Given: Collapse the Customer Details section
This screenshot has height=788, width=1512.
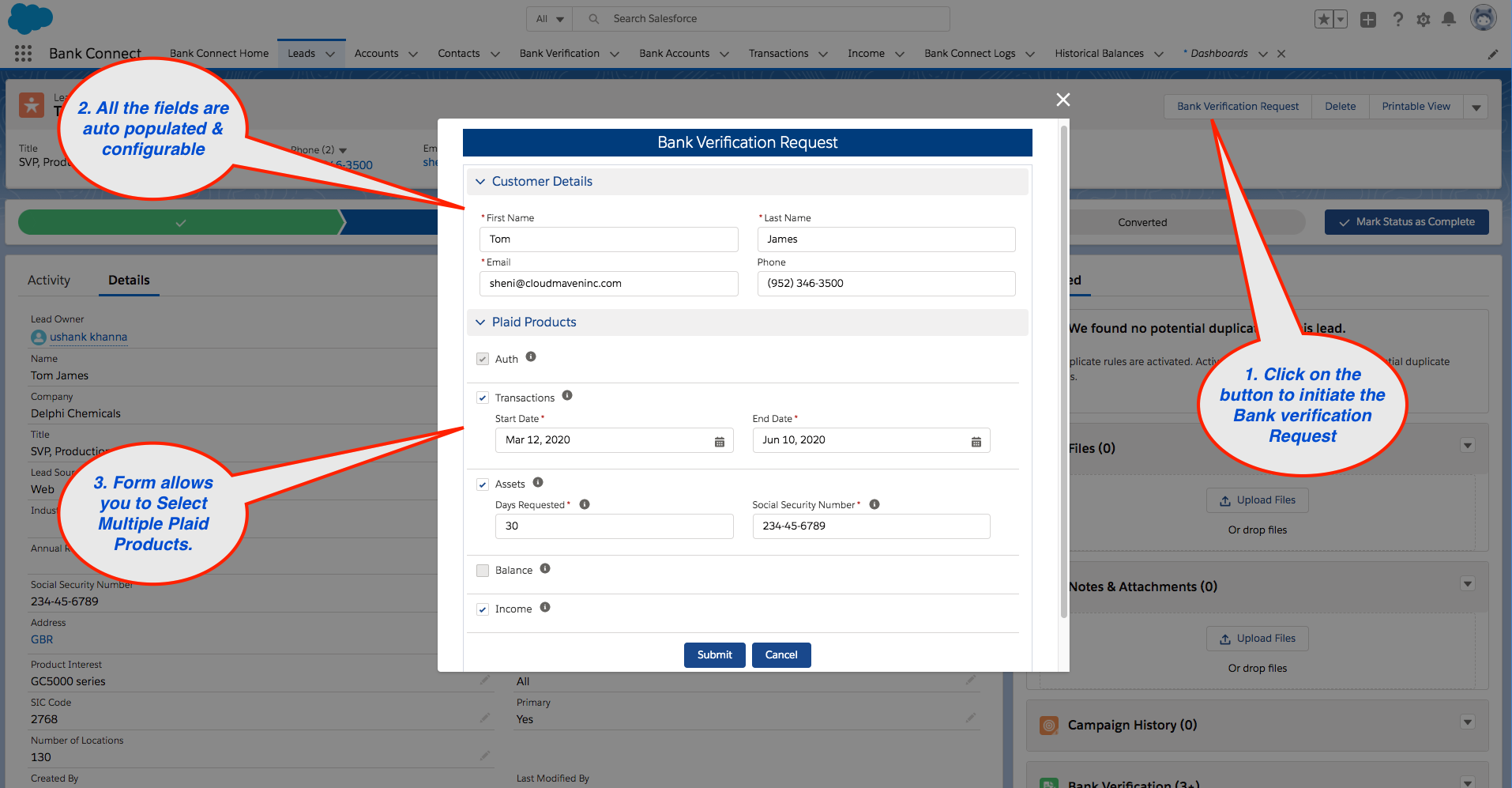Looking at the screenshot, I should (480, 181).
